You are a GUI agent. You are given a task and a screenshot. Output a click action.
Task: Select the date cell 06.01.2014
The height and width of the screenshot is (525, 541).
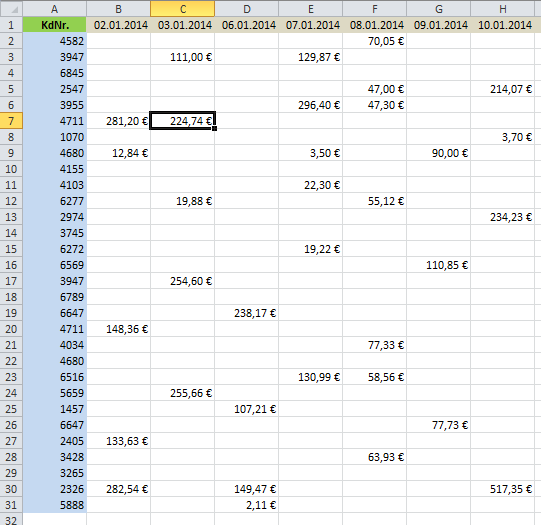coord(246,25)
